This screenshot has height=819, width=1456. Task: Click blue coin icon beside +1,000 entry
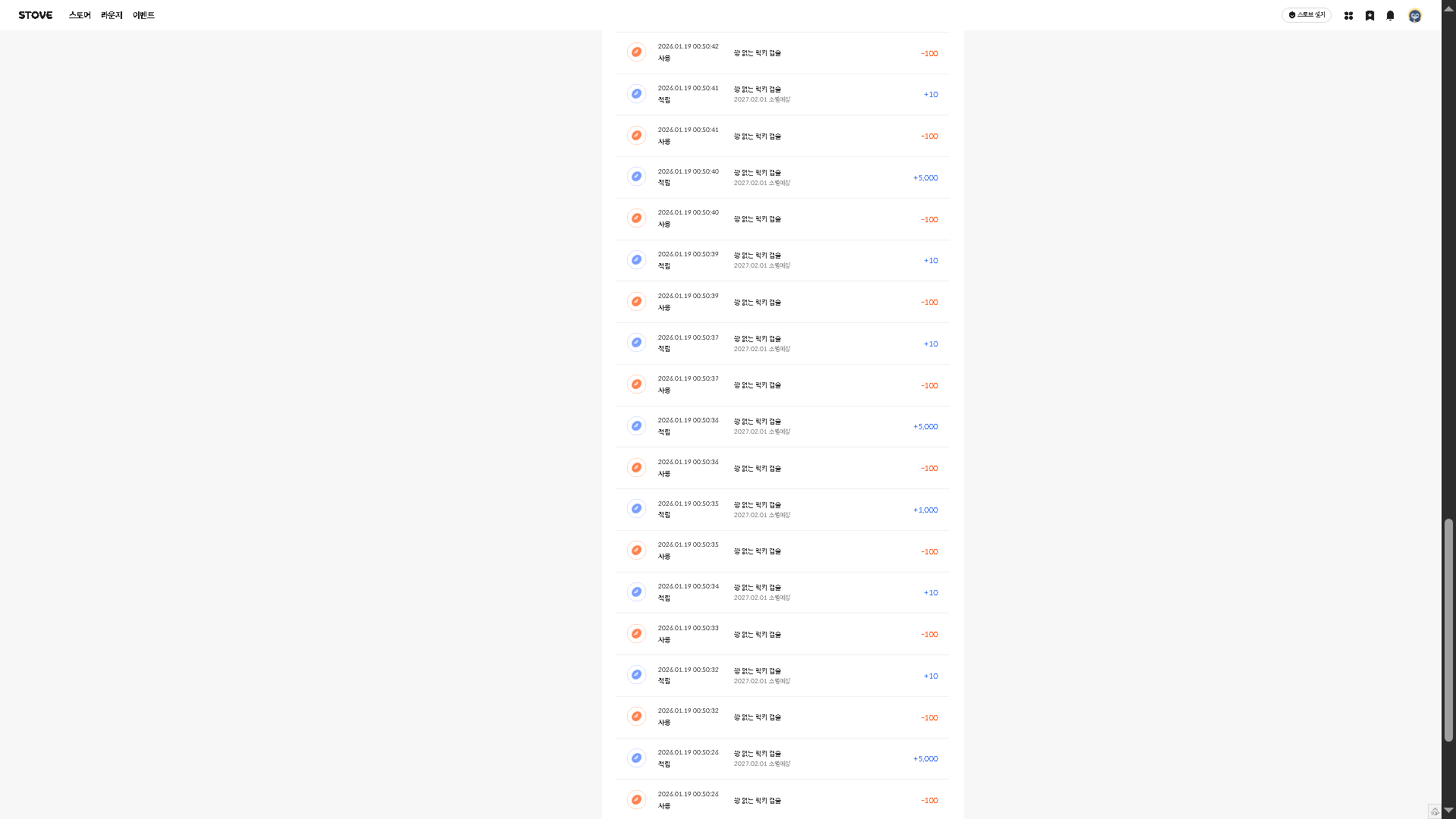tap(636, 509)
